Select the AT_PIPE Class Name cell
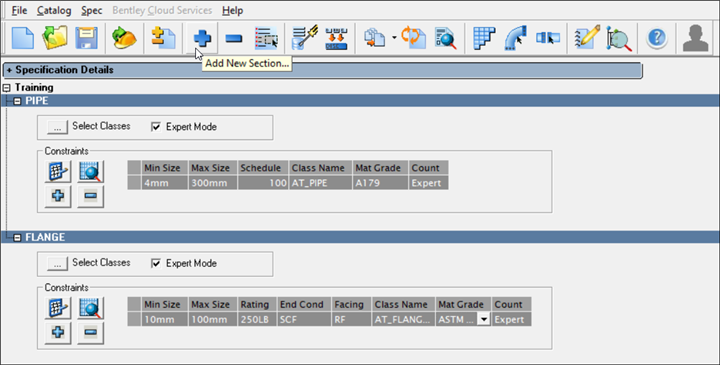This screenshot has width=720, height=365. (x=321, y=183)
